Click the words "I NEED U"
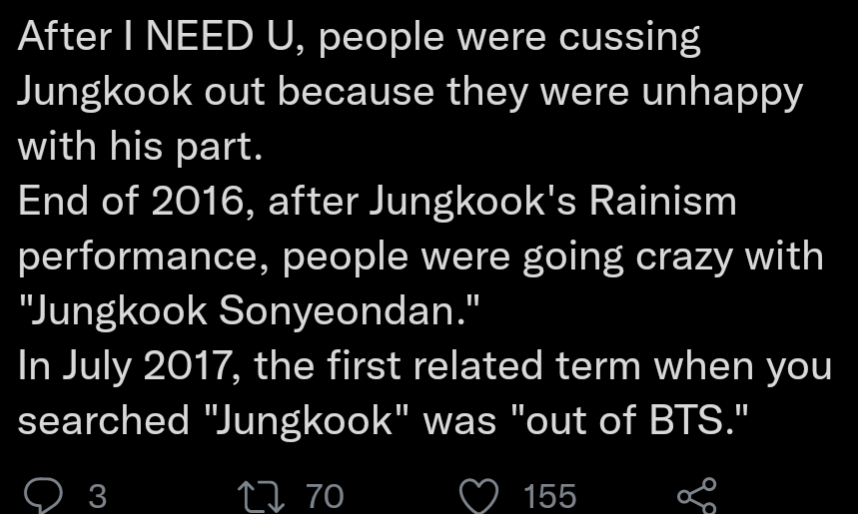The image size is (858, 514). tap(207, 38)
